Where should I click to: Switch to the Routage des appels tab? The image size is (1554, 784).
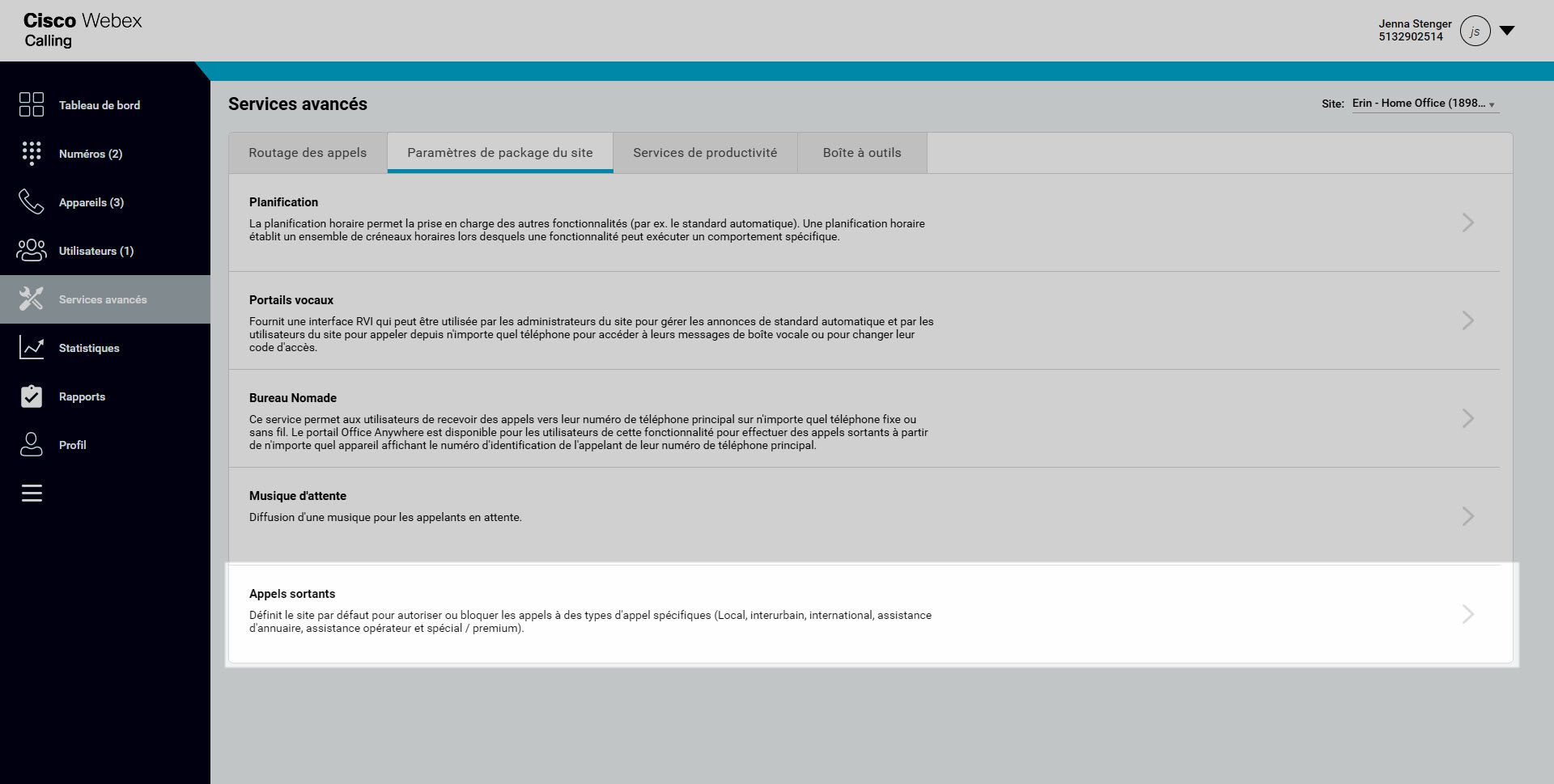tap(308, 153)
